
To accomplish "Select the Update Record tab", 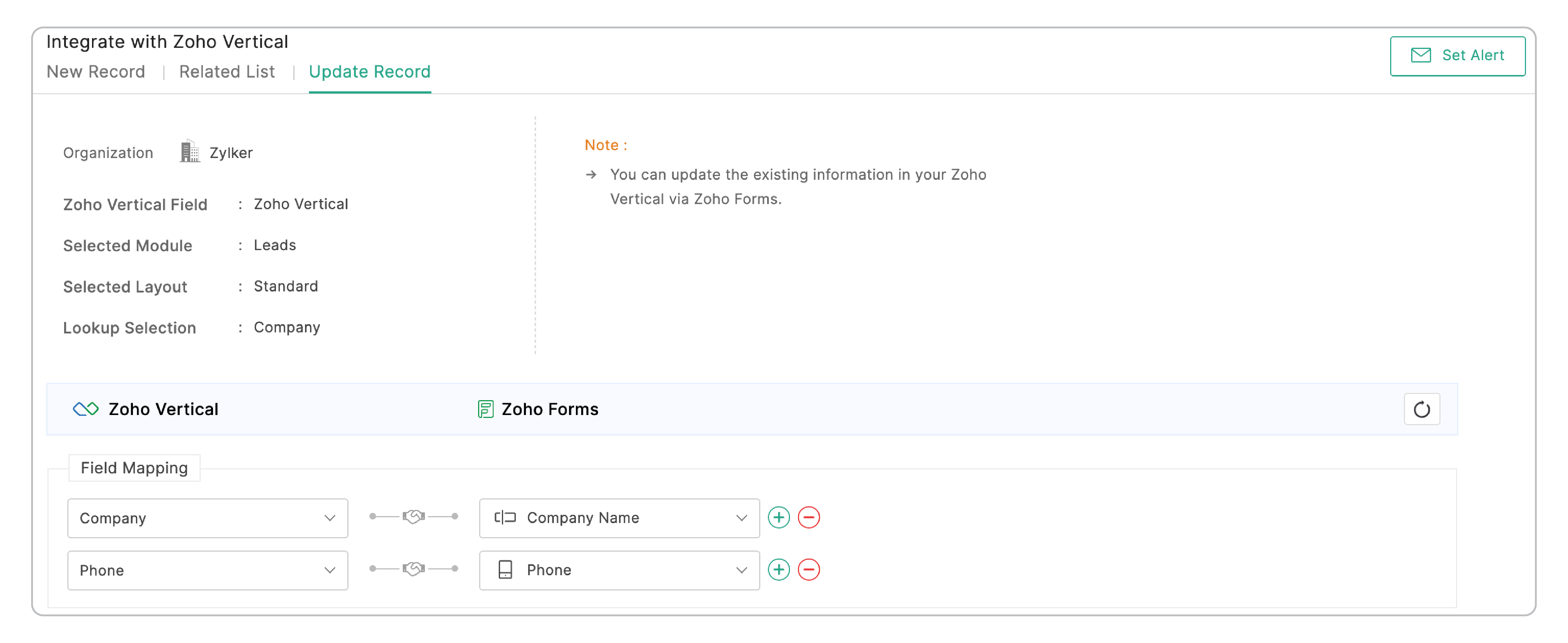I will 369,72.
